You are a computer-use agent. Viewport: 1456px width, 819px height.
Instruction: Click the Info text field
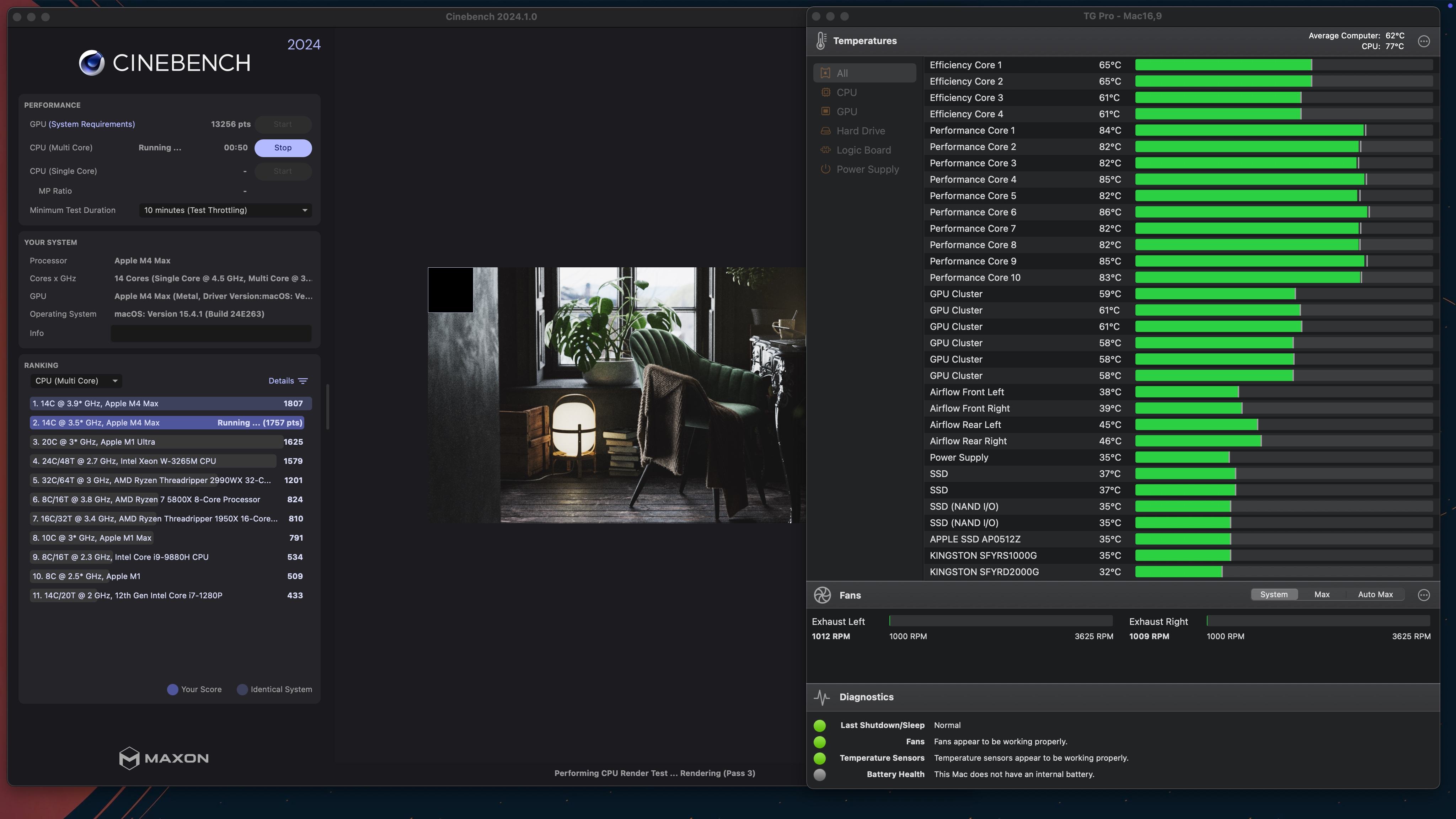[211, 333]
